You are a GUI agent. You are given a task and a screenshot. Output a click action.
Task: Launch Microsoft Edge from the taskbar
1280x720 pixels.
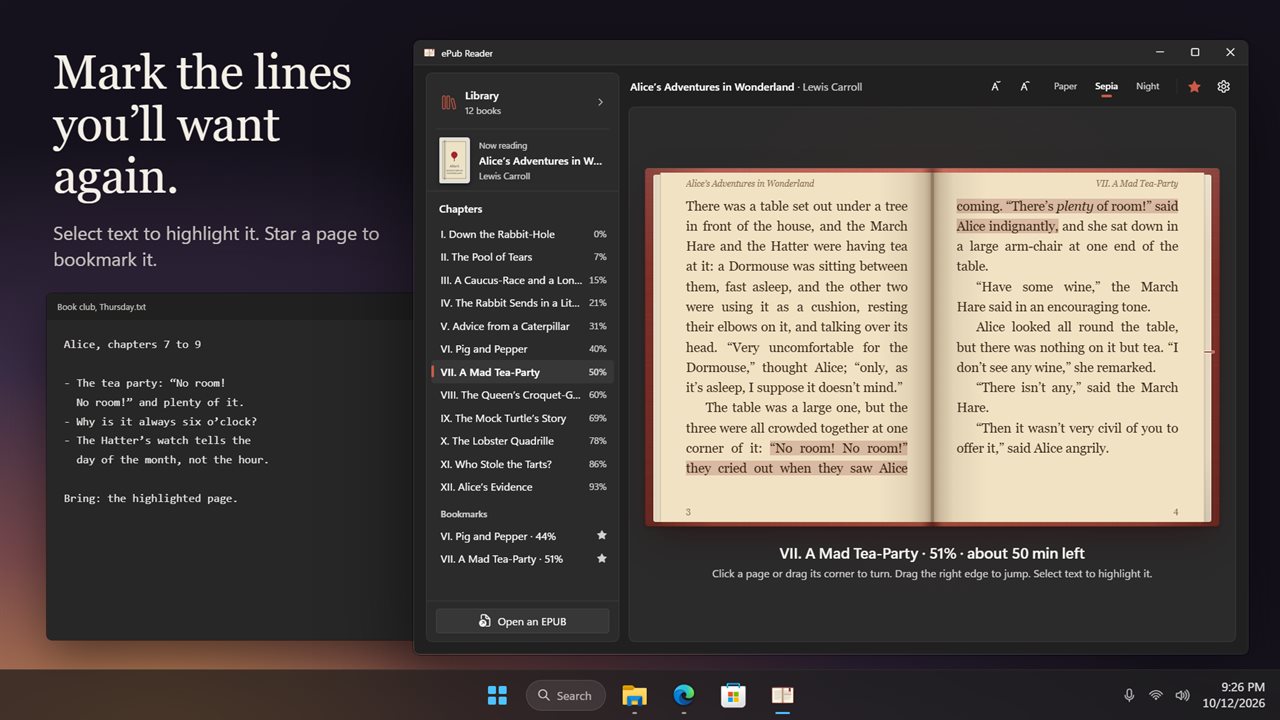(684, 695)
